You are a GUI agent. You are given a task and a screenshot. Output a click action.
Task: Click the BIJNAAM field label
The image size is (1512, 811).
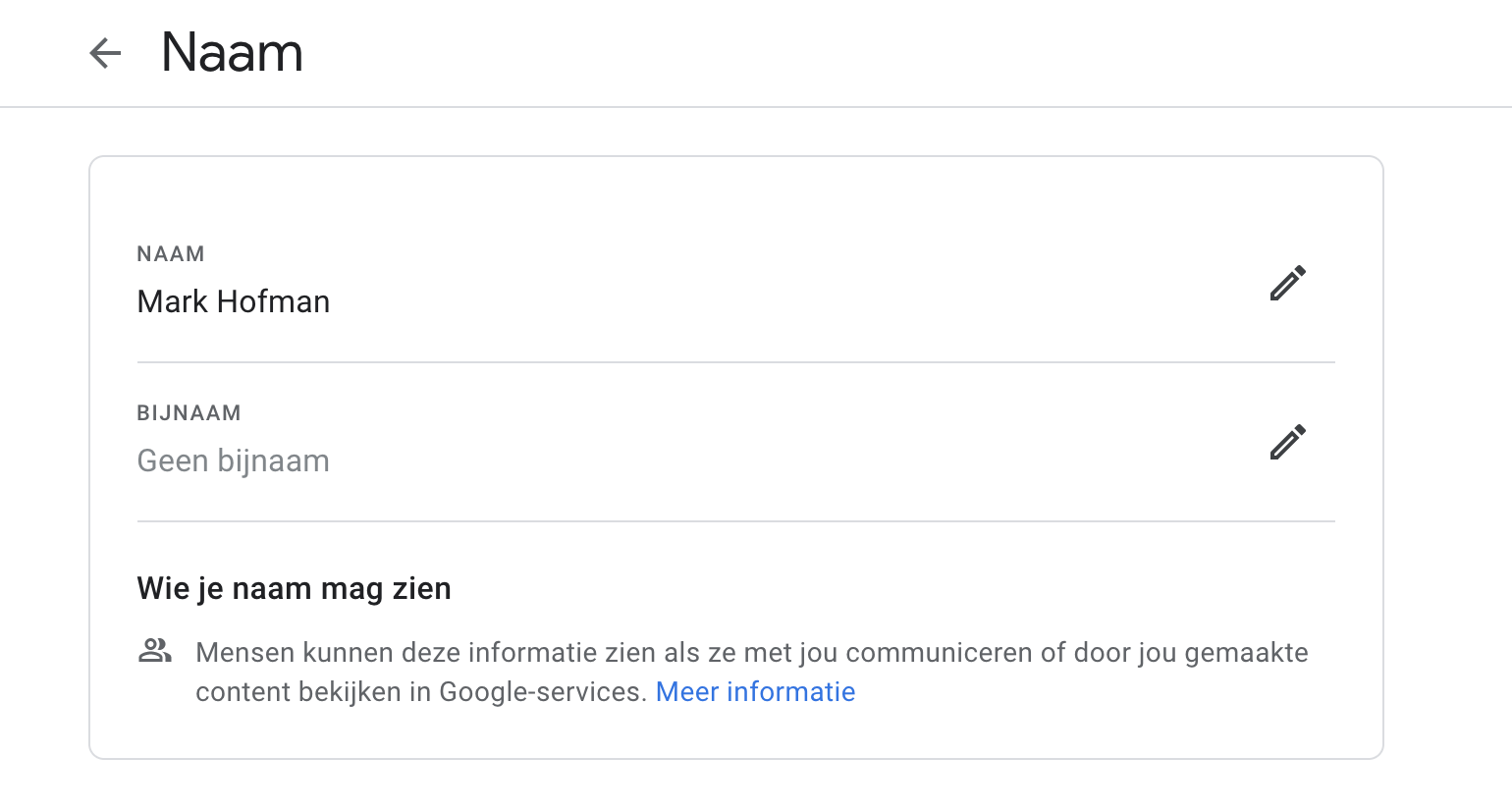[189, 413]
